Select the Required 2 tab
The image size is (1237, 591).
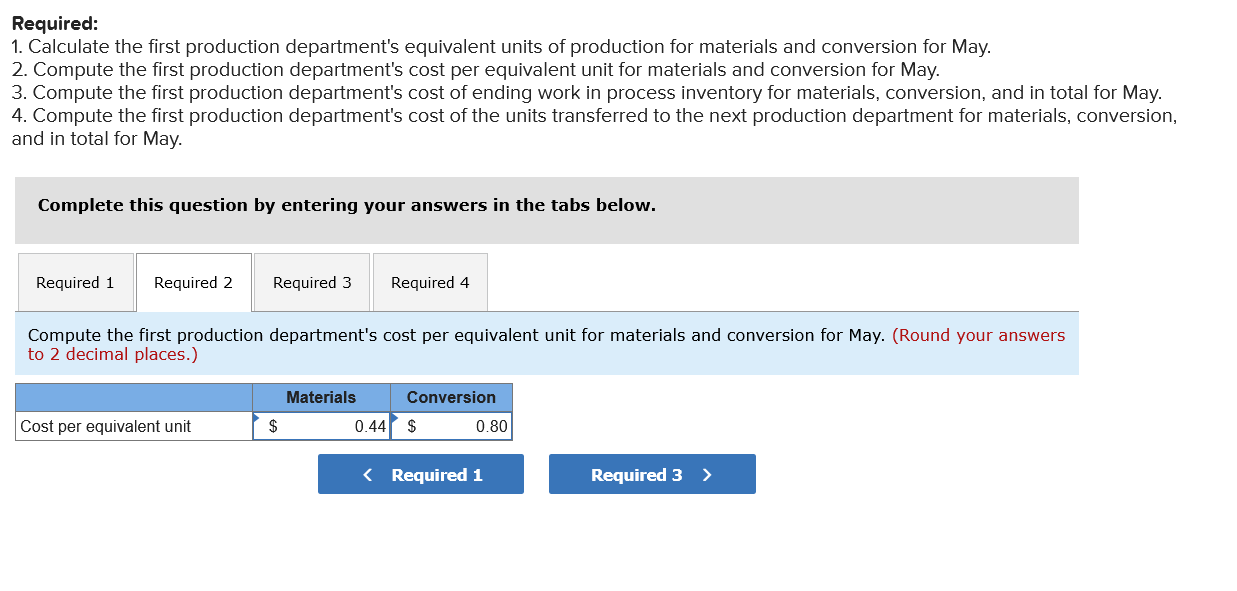click(x=193, y=283)
